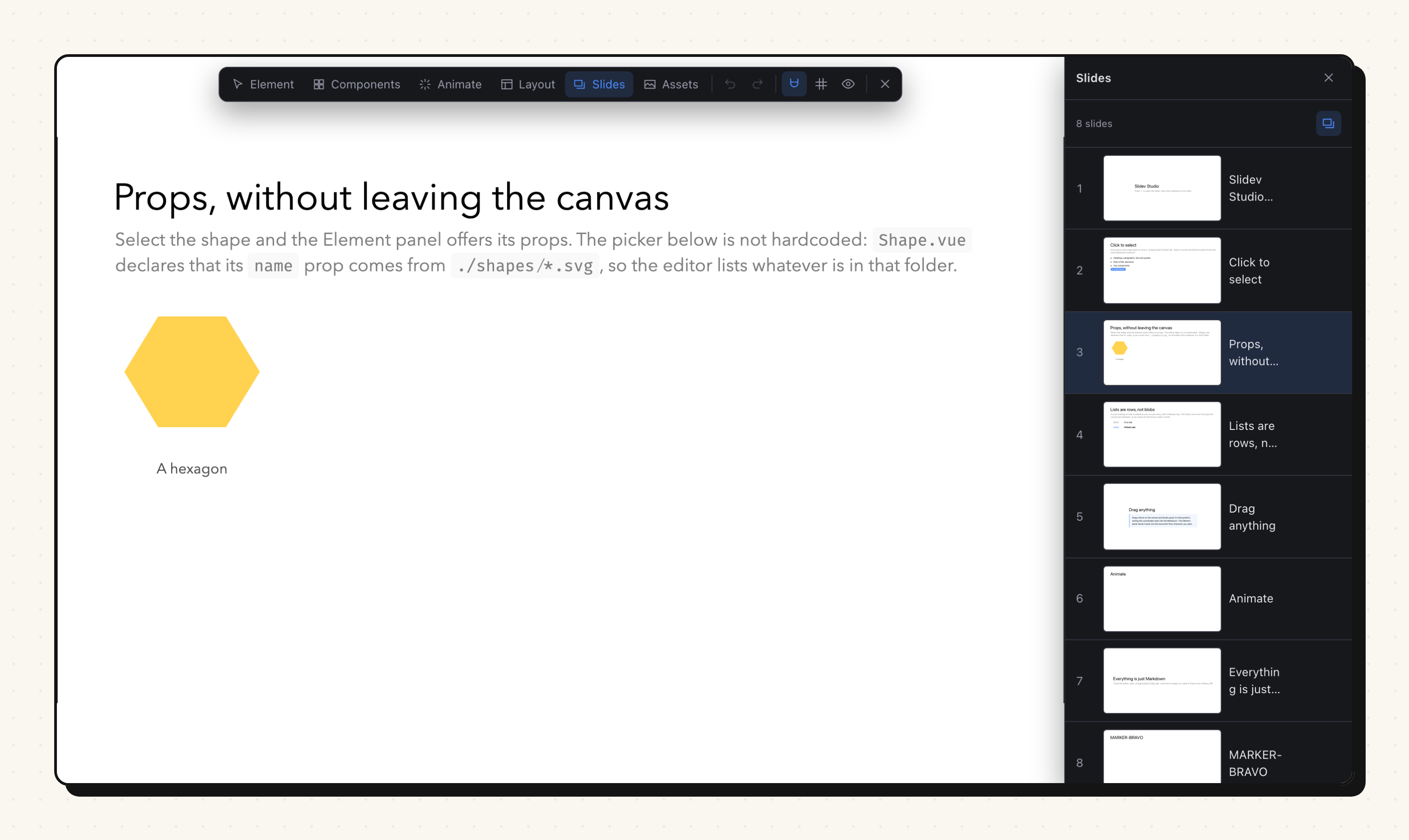Toggle the magnet snapping icon

[x=794, y=84]
